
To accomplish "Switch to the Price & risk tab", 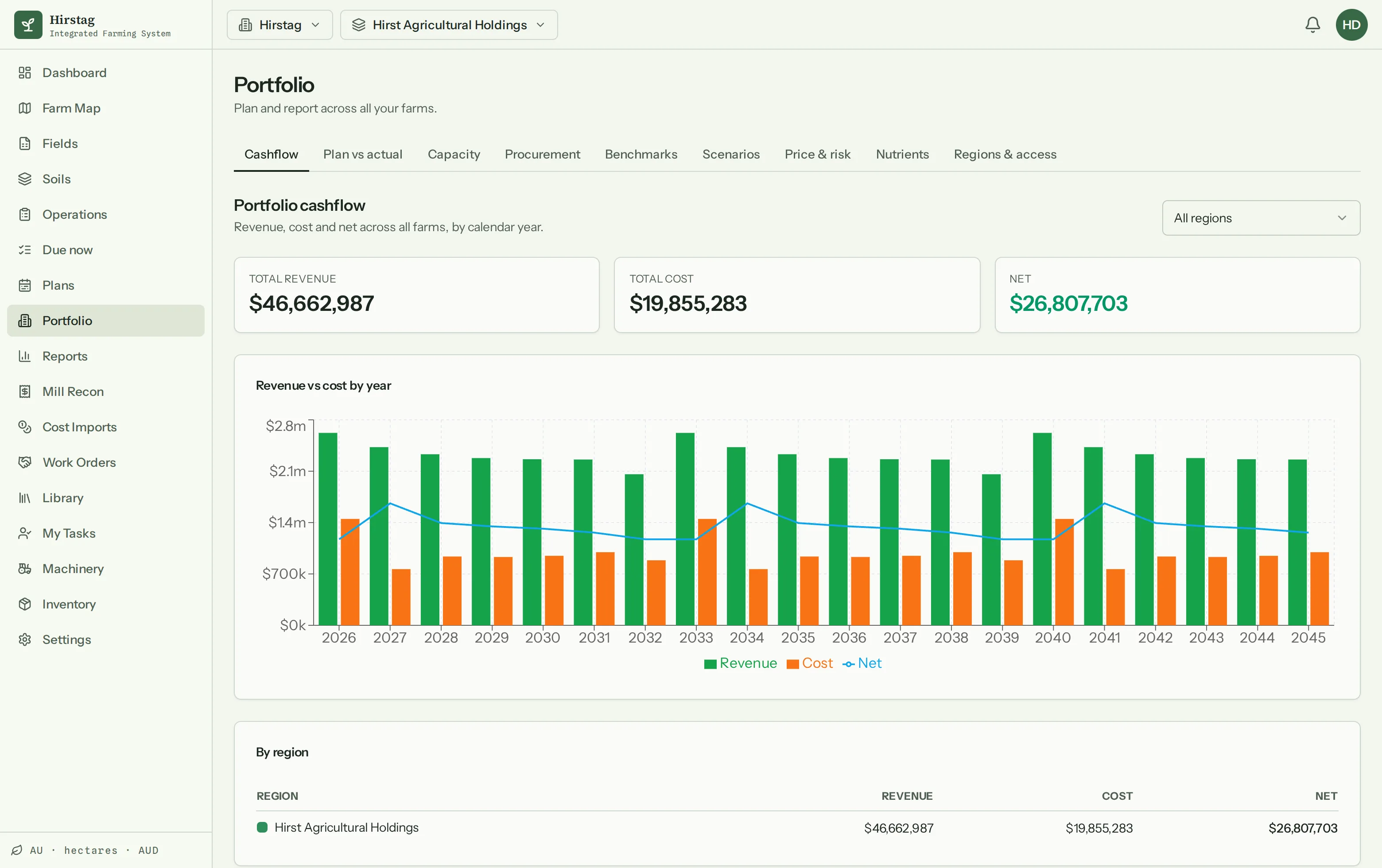I will coord(817,154).
